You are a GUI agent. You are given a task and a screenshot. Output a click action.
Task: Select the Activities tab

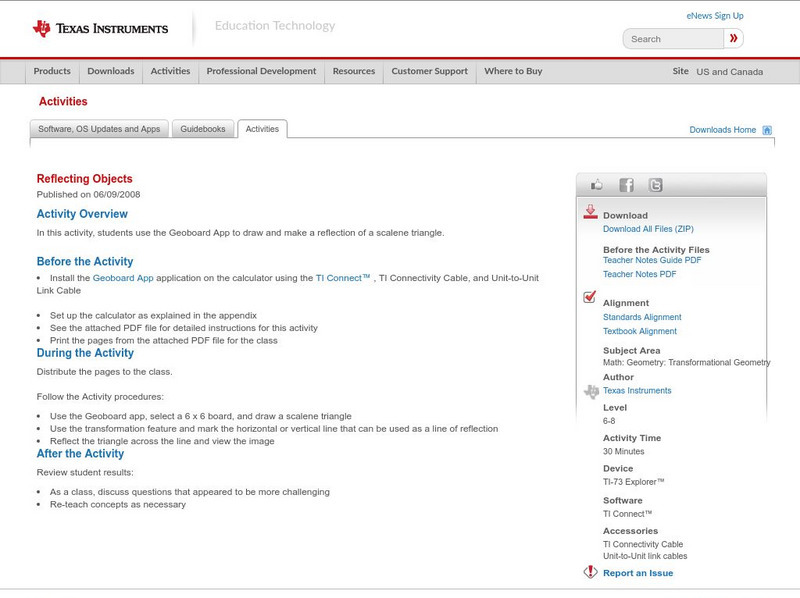(262, 129)
